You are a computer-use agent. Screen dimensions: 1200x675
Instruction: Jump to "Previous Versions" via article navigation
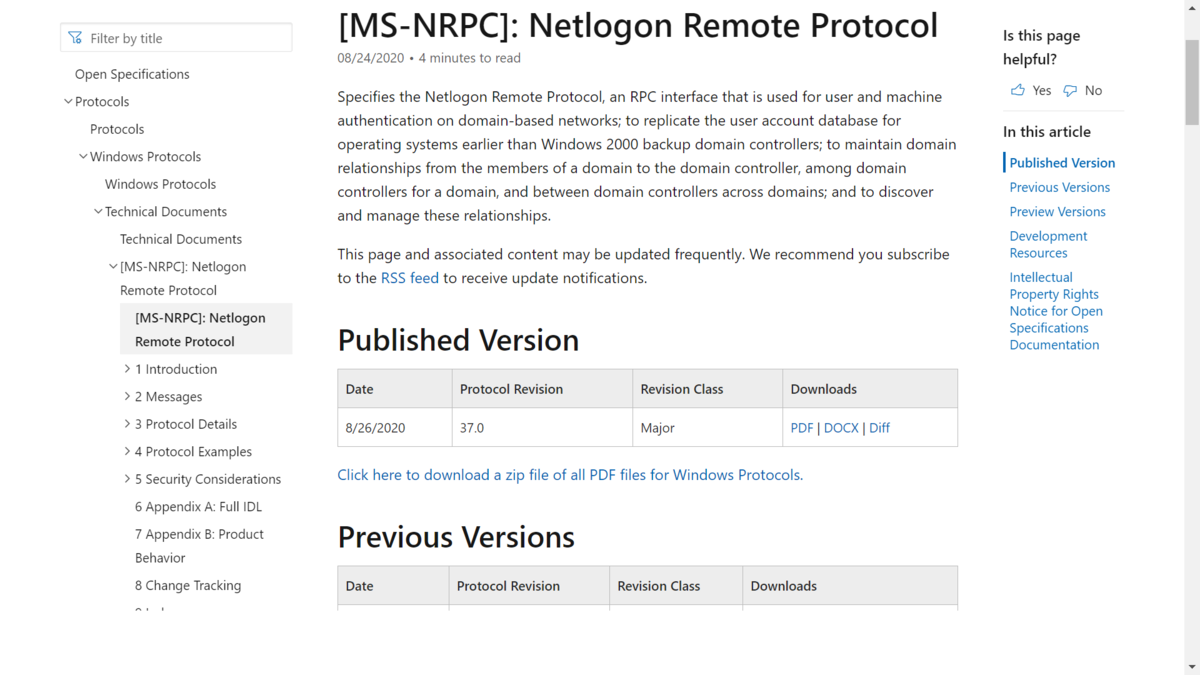pyautogui.click(x=1059, y=187)
